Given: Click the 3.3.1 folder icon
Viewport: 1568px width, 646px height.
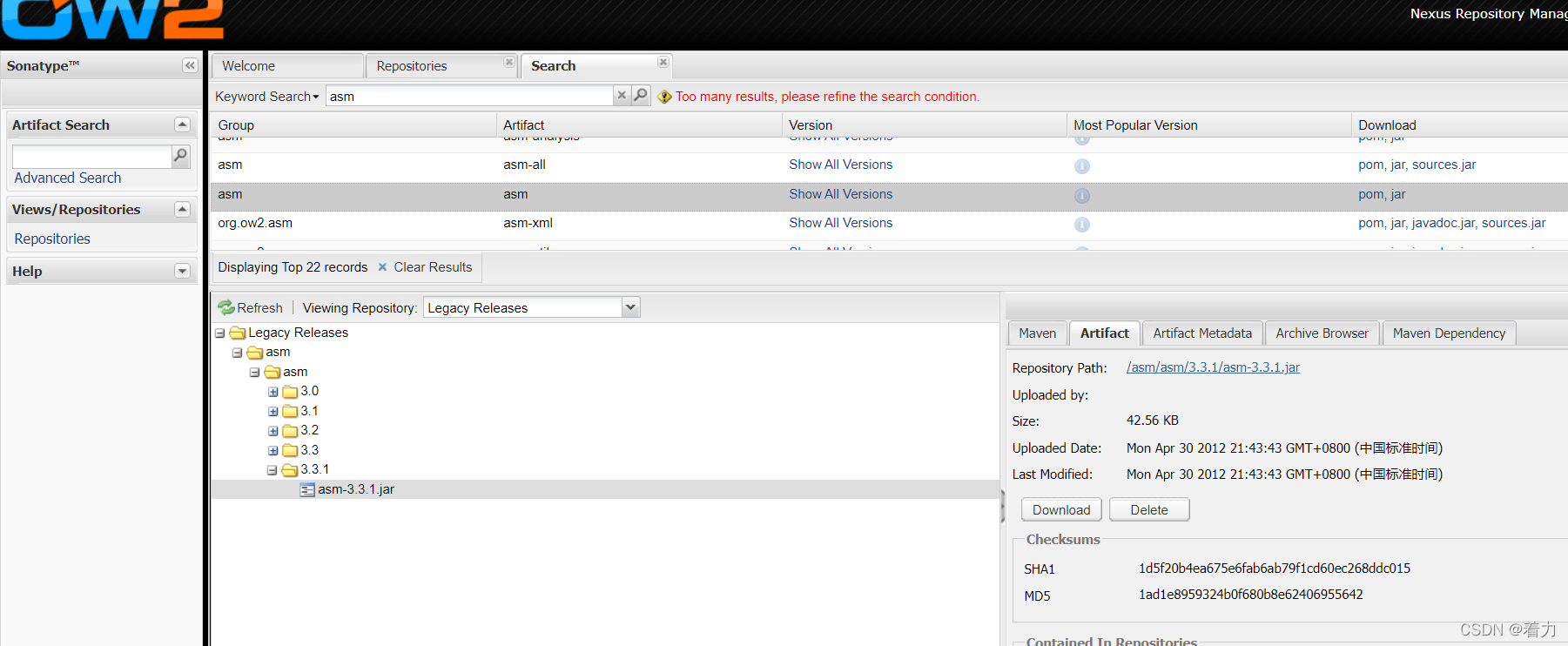Looking at the screenshot, I should pos(290,470).
